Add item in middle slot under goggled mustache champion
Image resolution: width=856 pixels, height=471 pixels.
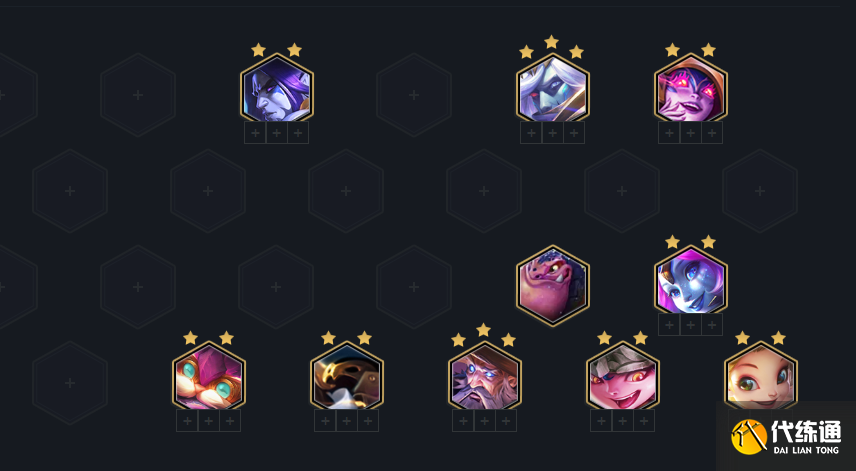[x=209, y=421]
